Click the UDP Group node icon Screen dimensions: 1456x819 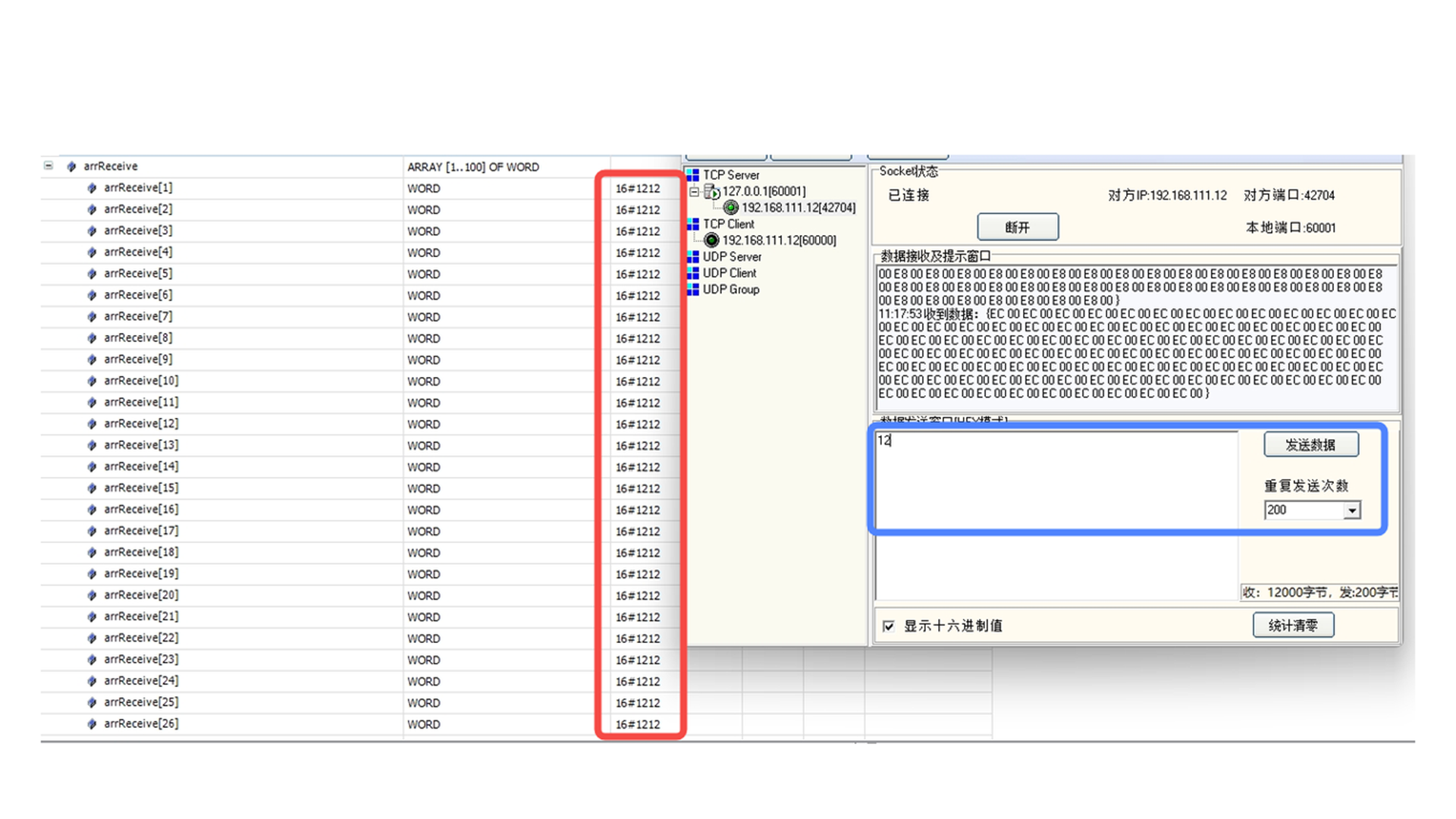point(692,290)
